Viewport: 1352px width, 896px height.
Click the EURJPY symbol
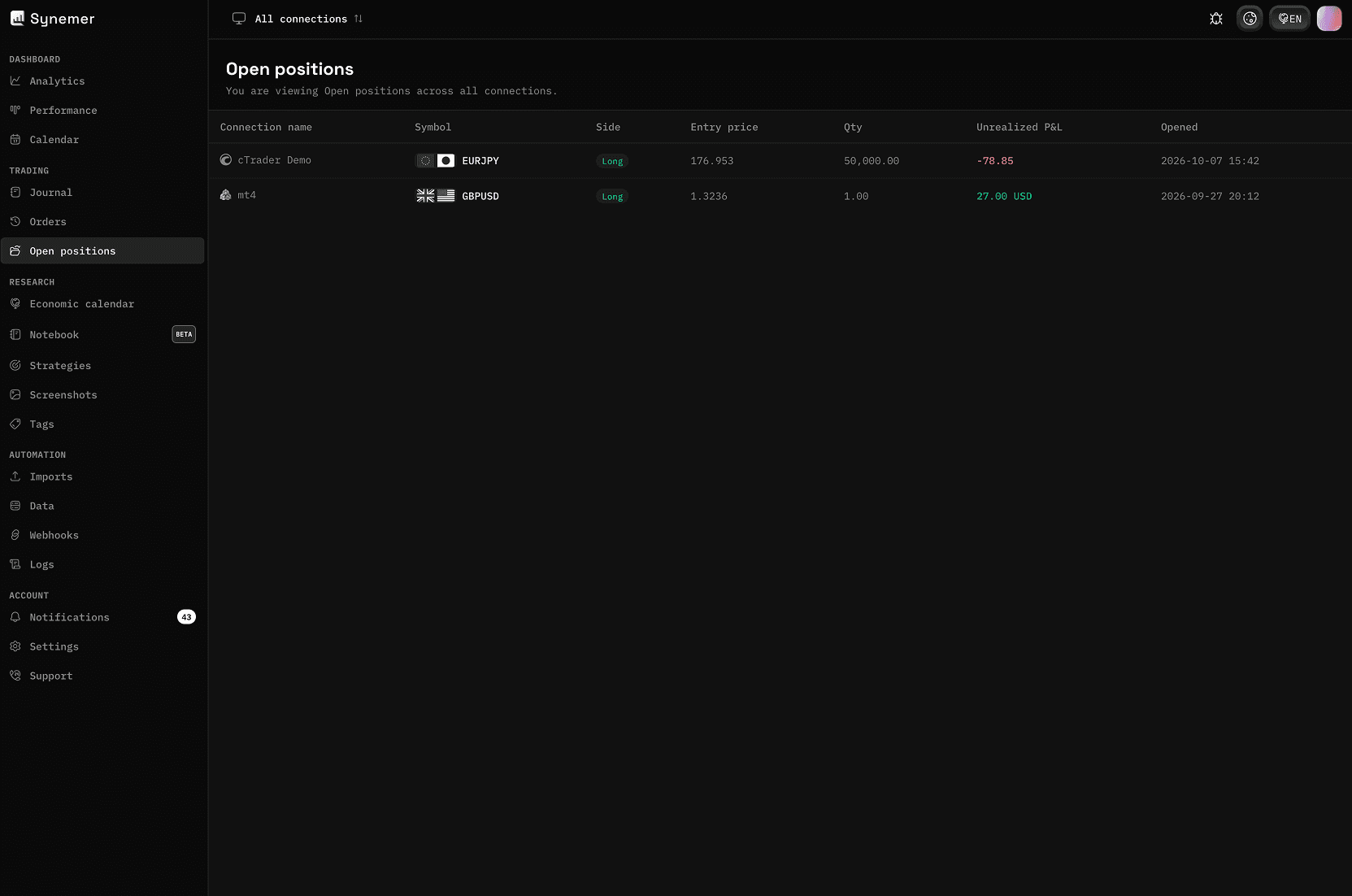480,161
